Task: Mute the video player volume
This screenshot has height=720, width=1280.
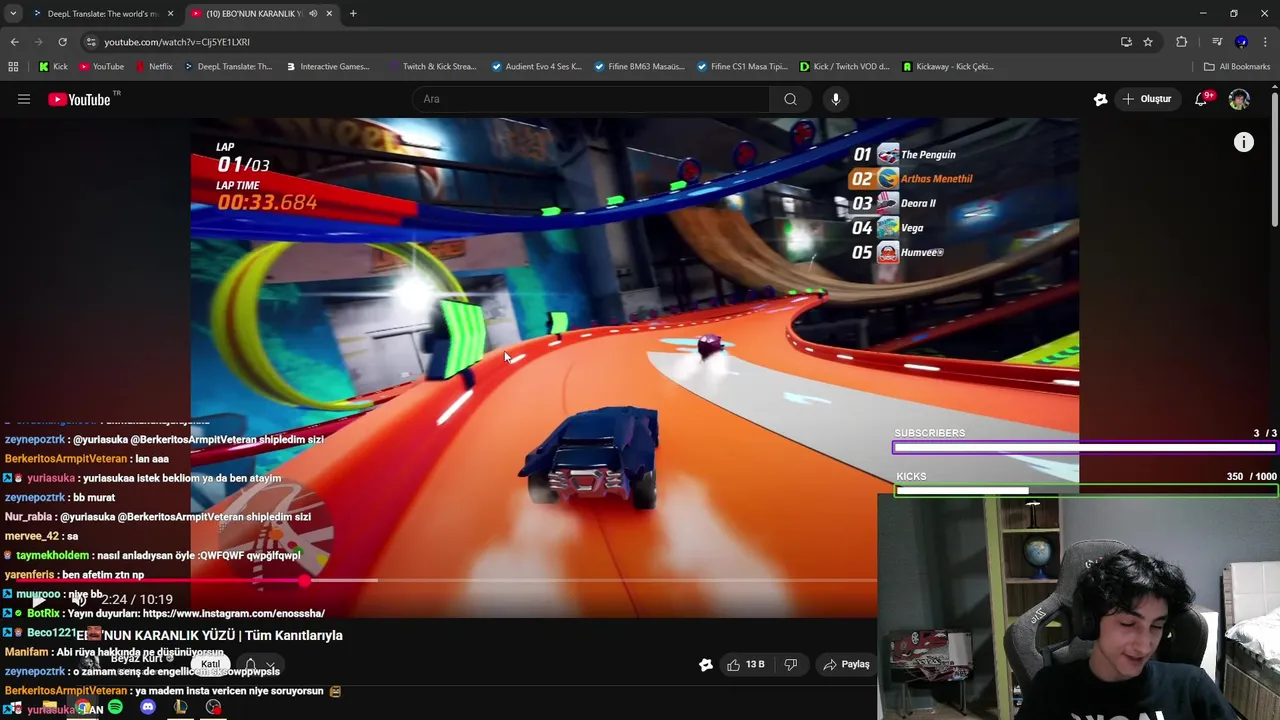Action: pos(78,600)
